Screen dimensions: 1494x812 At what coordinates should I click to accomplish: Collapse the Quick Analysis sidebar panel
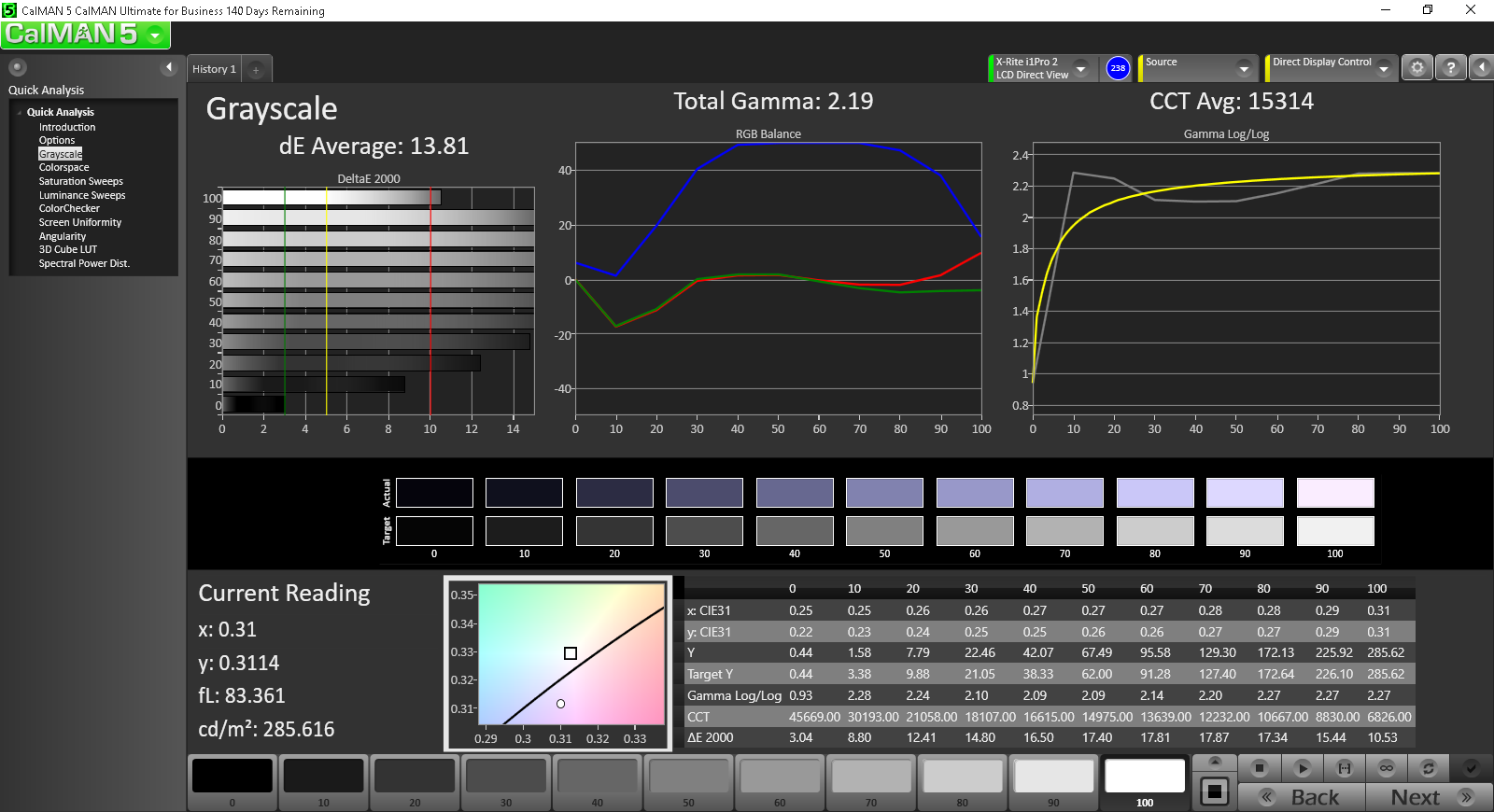pos(169,67)
